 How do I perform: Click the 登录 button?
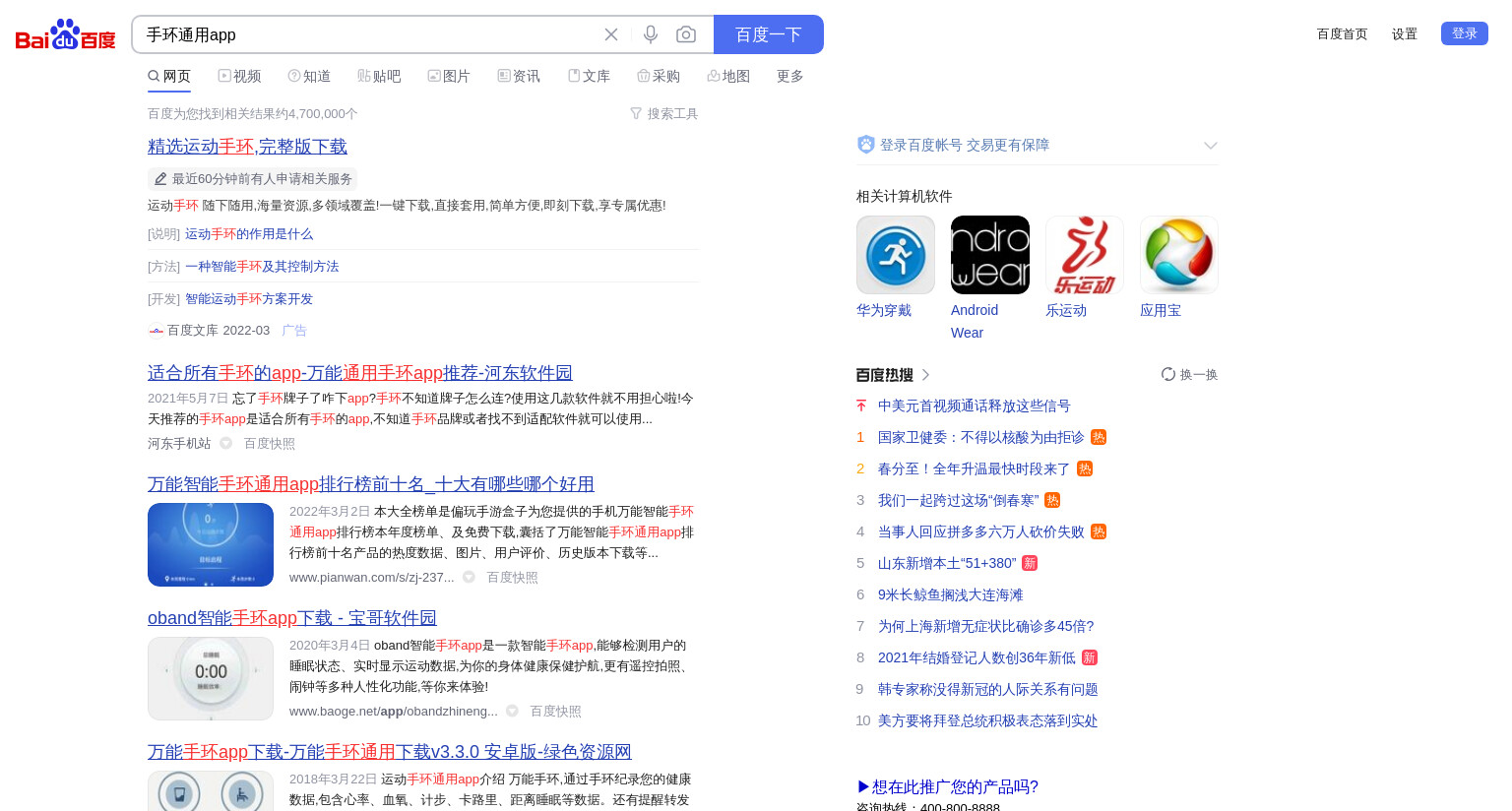click(x=1465, y=33)
